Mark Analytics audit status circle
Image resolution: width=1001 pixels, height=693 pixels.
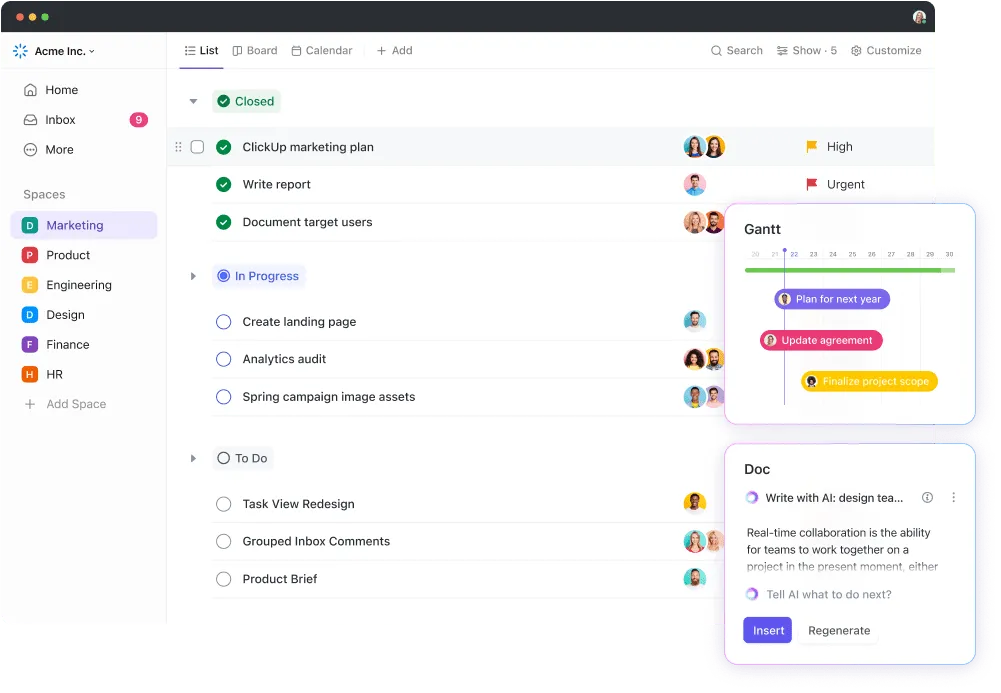point(223,359)
